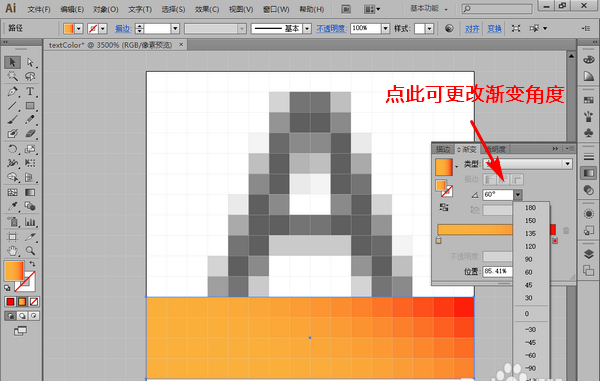Open opacity 100% dropdown arrow

click(x=385, y=28)
